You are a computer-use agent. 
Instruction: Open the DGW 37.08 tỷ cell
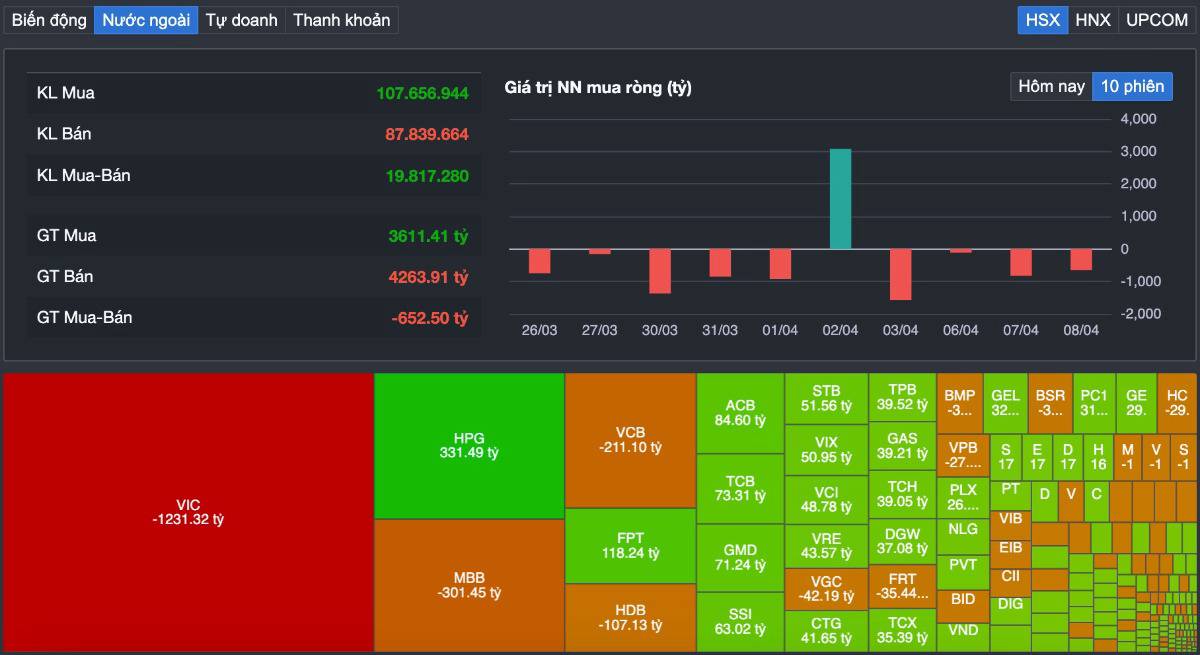click(x=902, y=541)
